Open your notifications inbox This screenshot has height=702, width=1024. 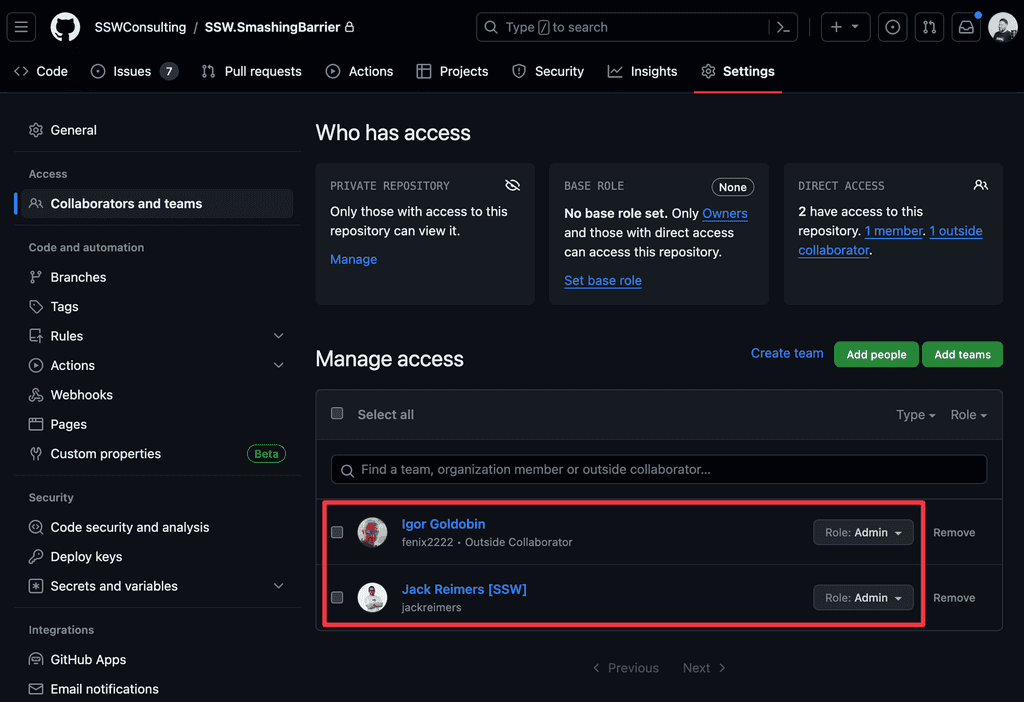964,27
